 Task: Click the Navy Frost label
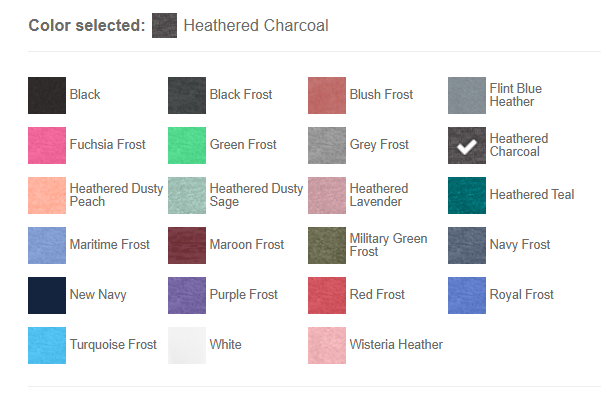click(x=520, y=245)
